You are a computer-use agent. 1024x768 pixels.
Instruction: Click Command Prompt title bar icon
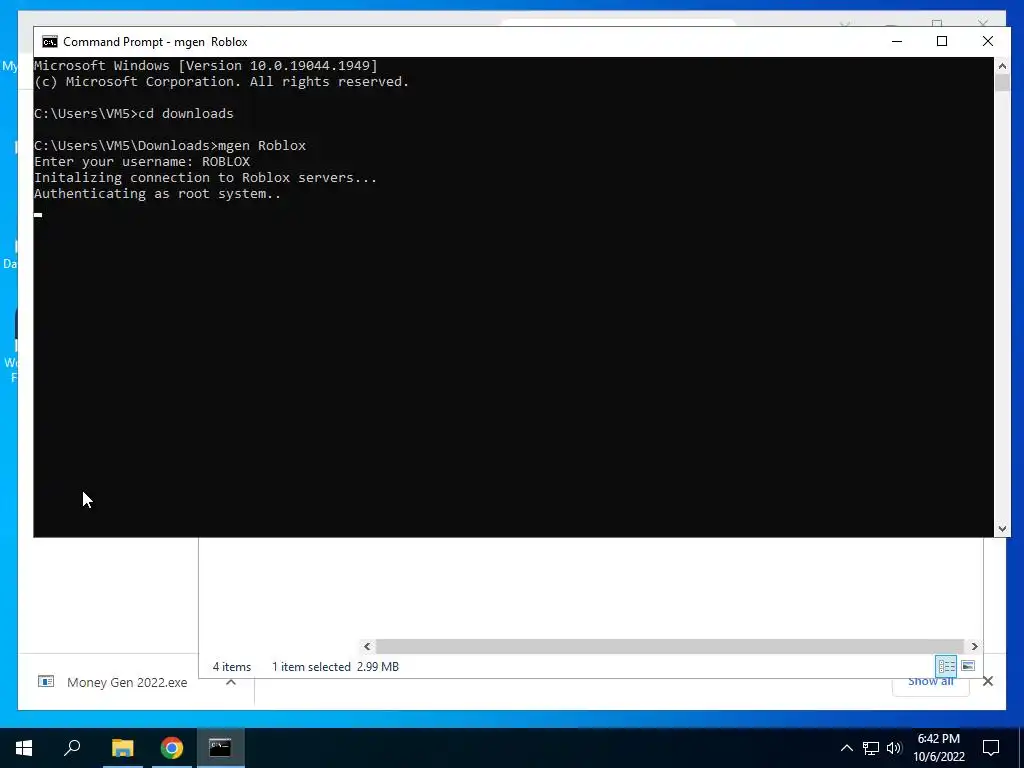pos(50,42)
